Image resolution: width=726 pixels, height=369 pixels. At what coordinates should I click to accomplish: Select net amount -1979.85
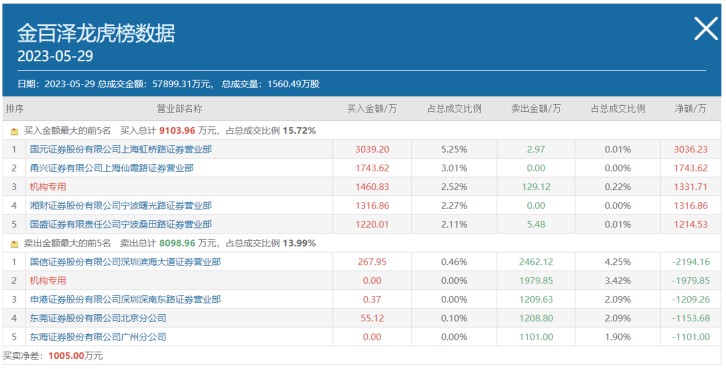click(690, 281)
